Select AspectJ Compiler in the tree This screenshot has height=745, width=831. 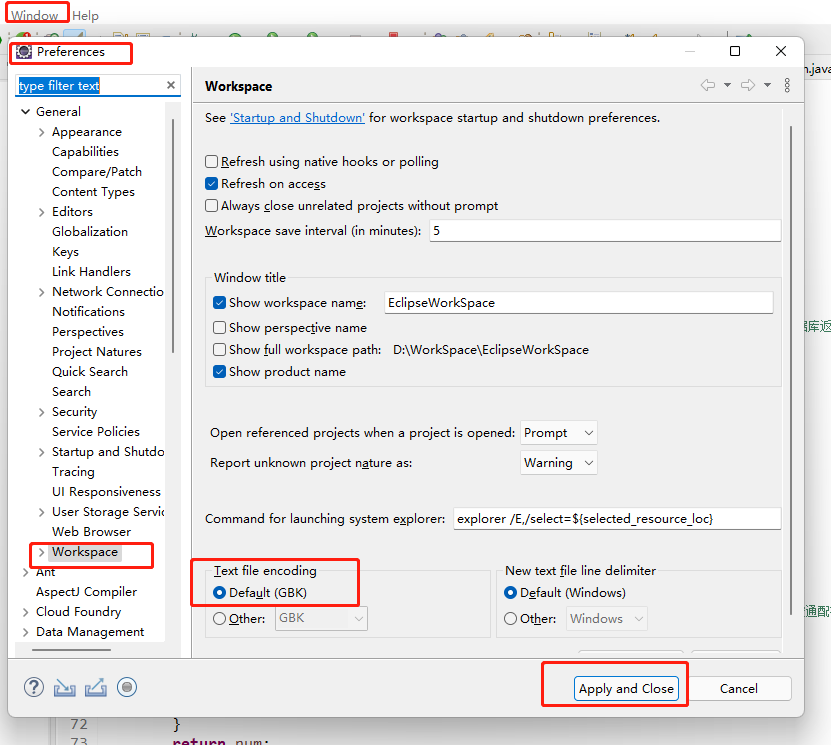click(x=86, y=592)
